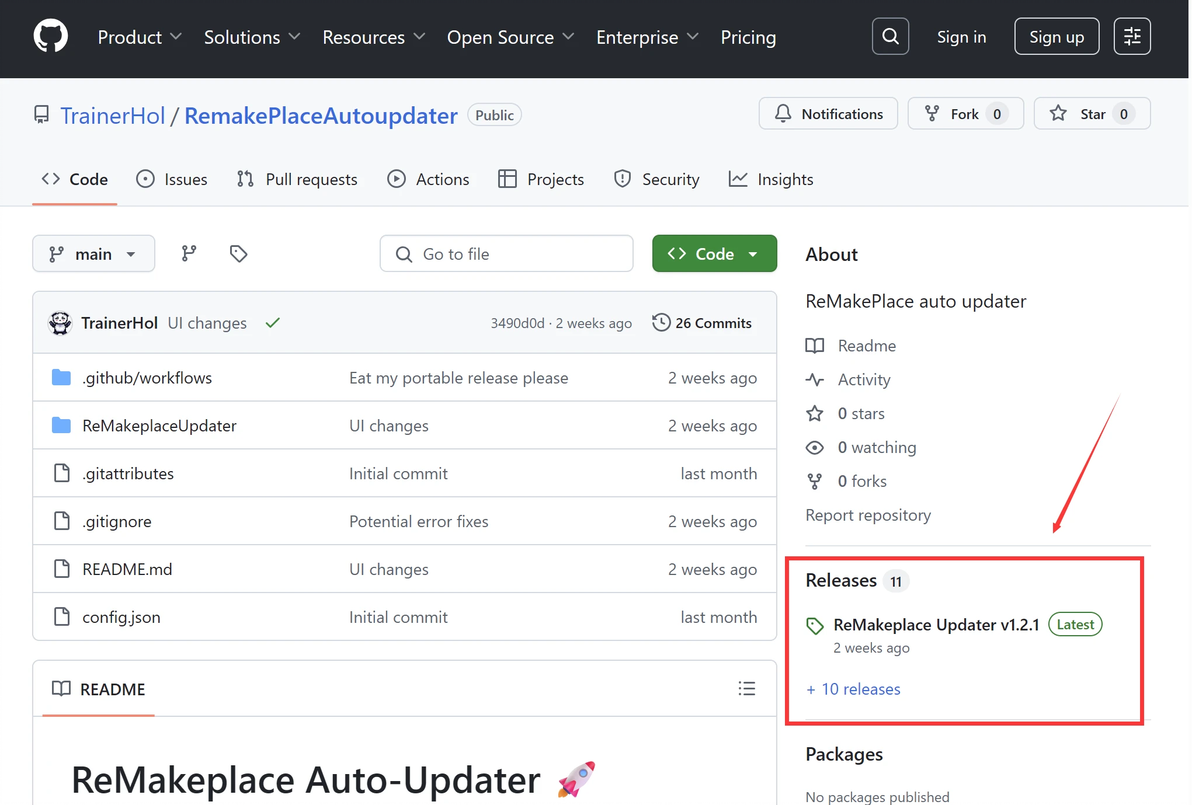
Task: Expand the Product menu in header
Action: [x=139, y=37]
